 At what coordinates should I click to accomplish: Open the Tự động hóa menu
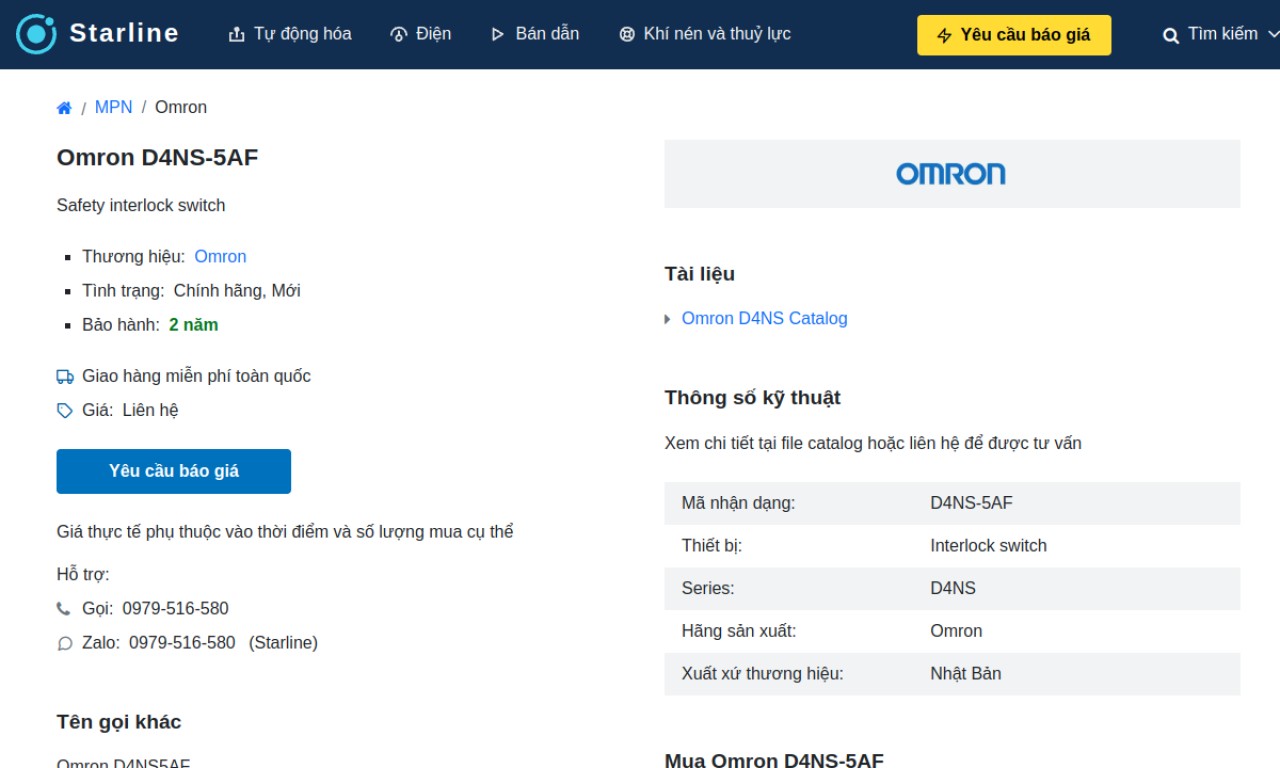click(x=290, y=34)
